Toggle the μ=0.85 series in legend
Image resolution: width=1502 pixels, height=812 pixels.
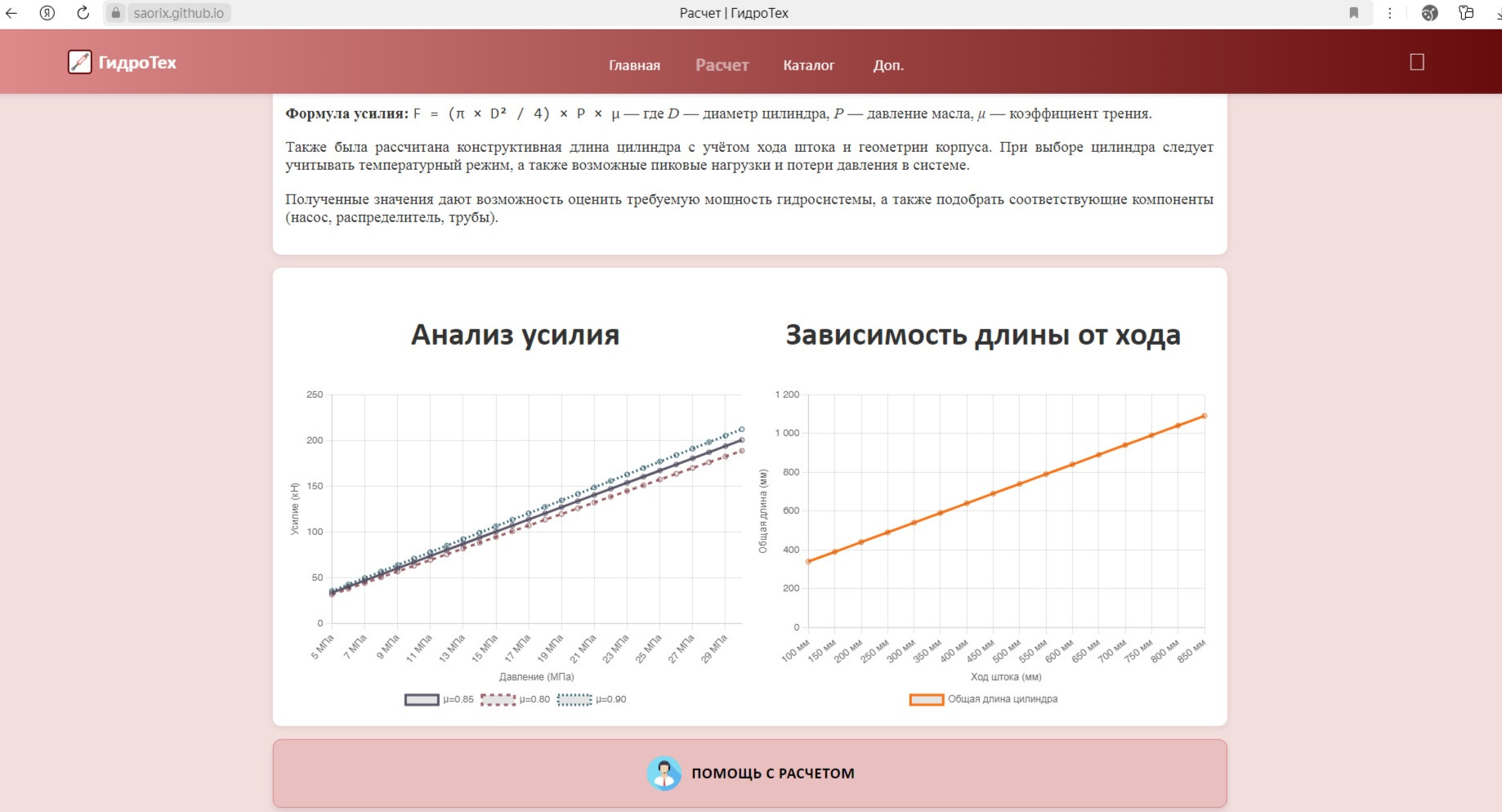tap(439, 699)
